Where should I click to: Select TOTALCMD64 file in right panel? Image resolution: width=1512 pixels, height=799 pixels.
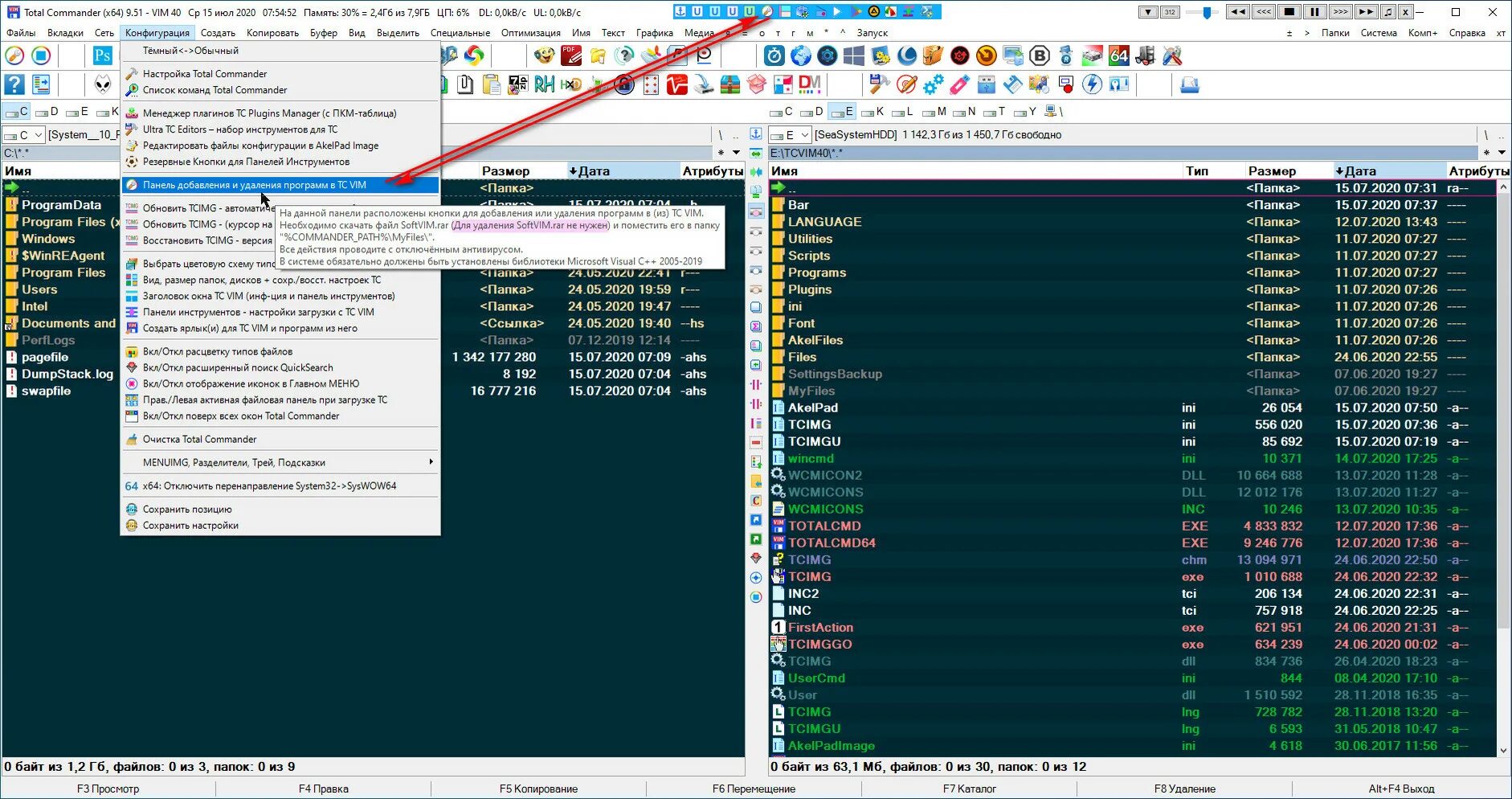coord(1132,543)
